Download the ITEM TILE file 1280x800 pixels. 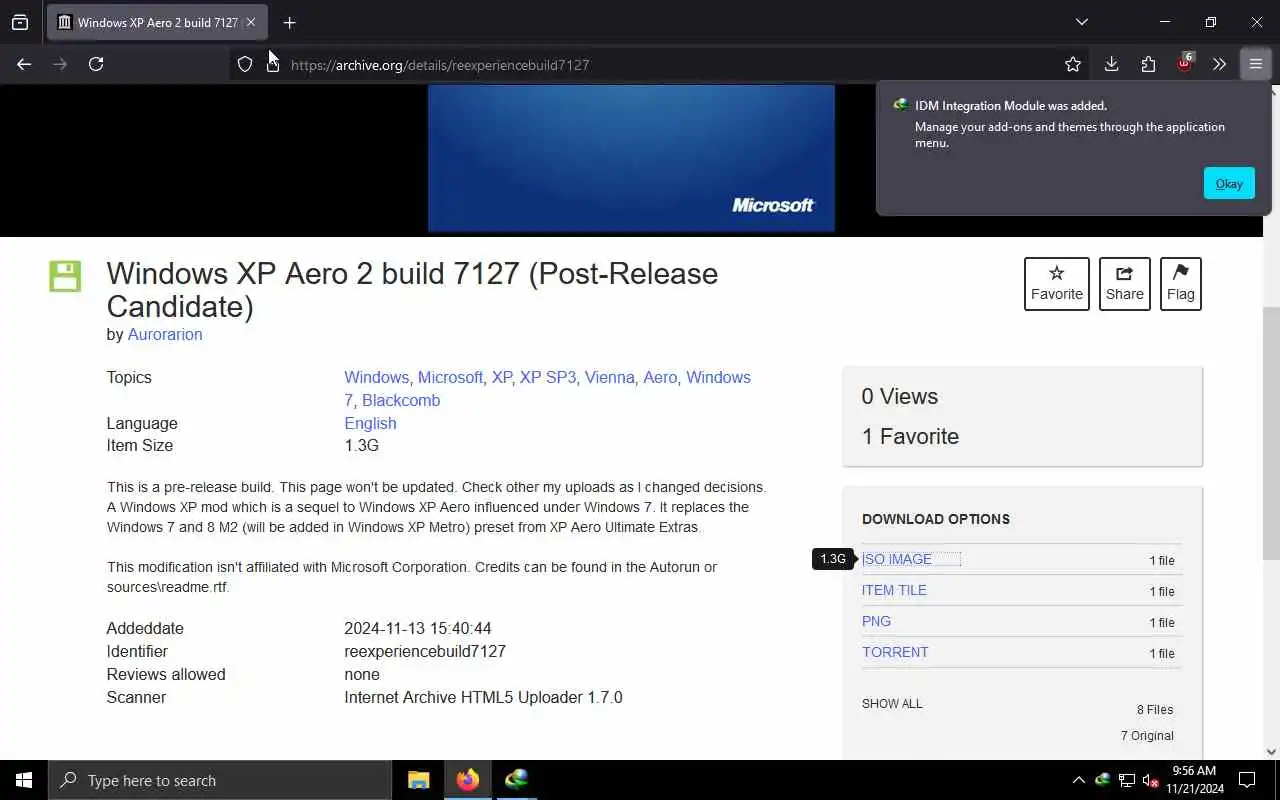894,590
